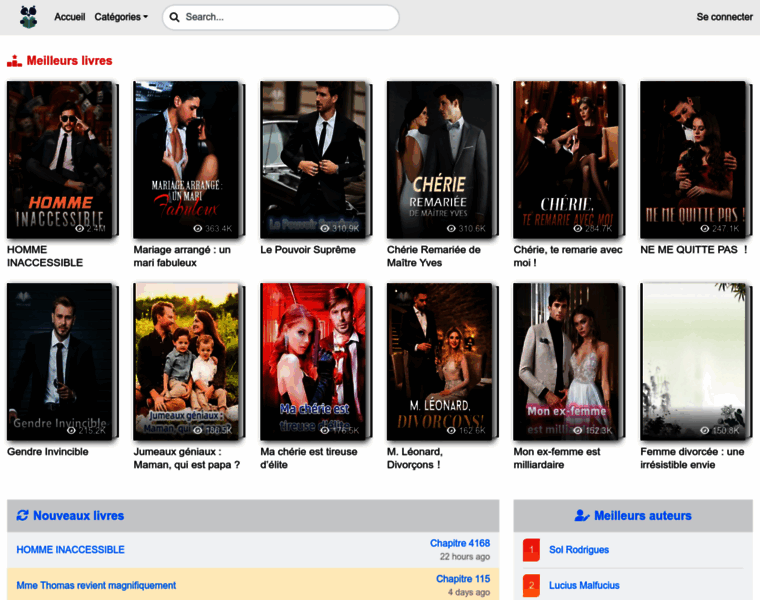Click title 'M. Léonard, Divorçons !'
Viewport: 760px width, 600px height.
[x=415, y=458]
